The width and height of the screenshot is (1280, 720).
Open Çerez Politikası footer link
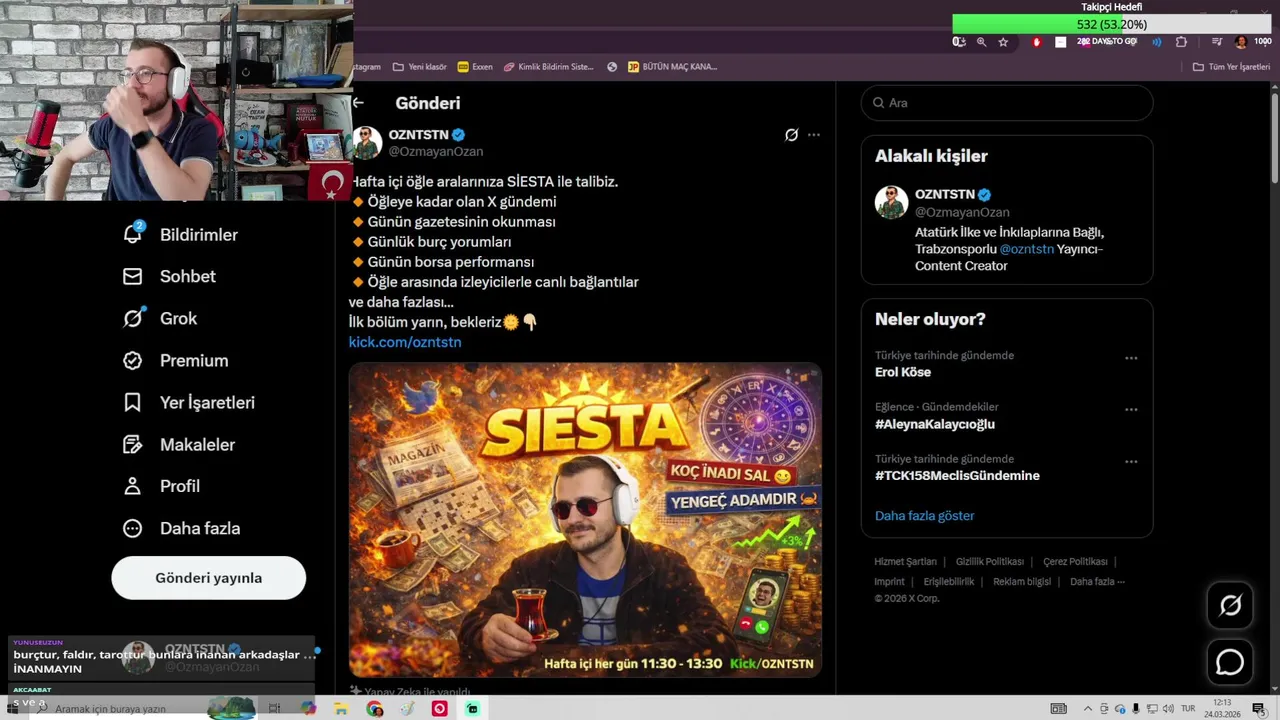click(1075, 562)
